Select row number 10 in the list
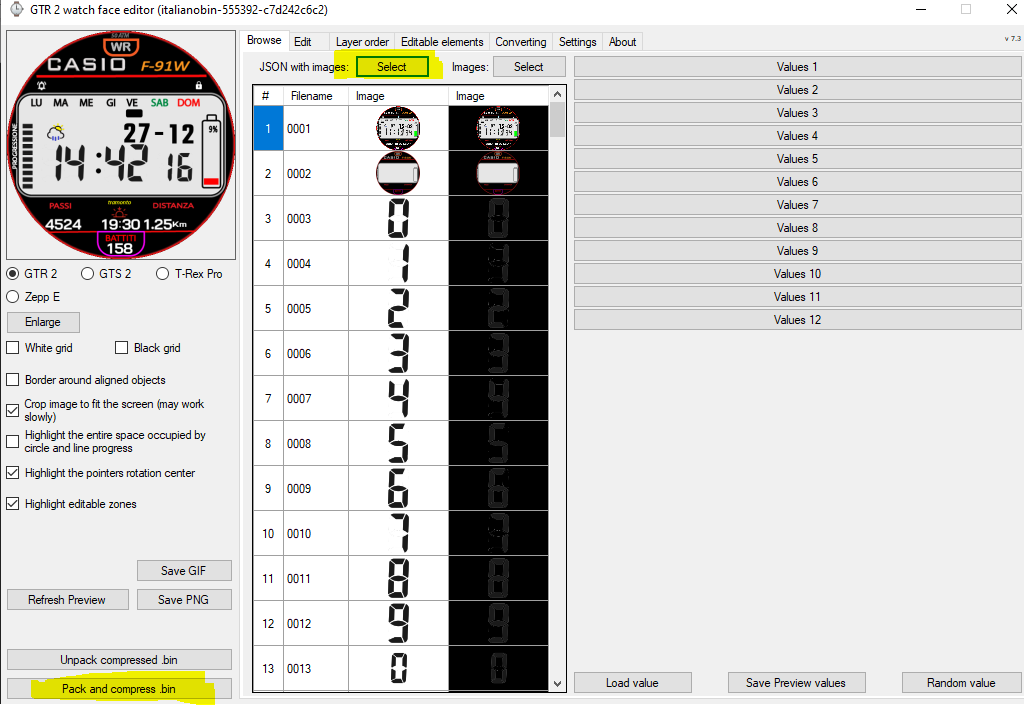Image resolution: width=1024 pixels, height=705 pixels. click(268, 533)
